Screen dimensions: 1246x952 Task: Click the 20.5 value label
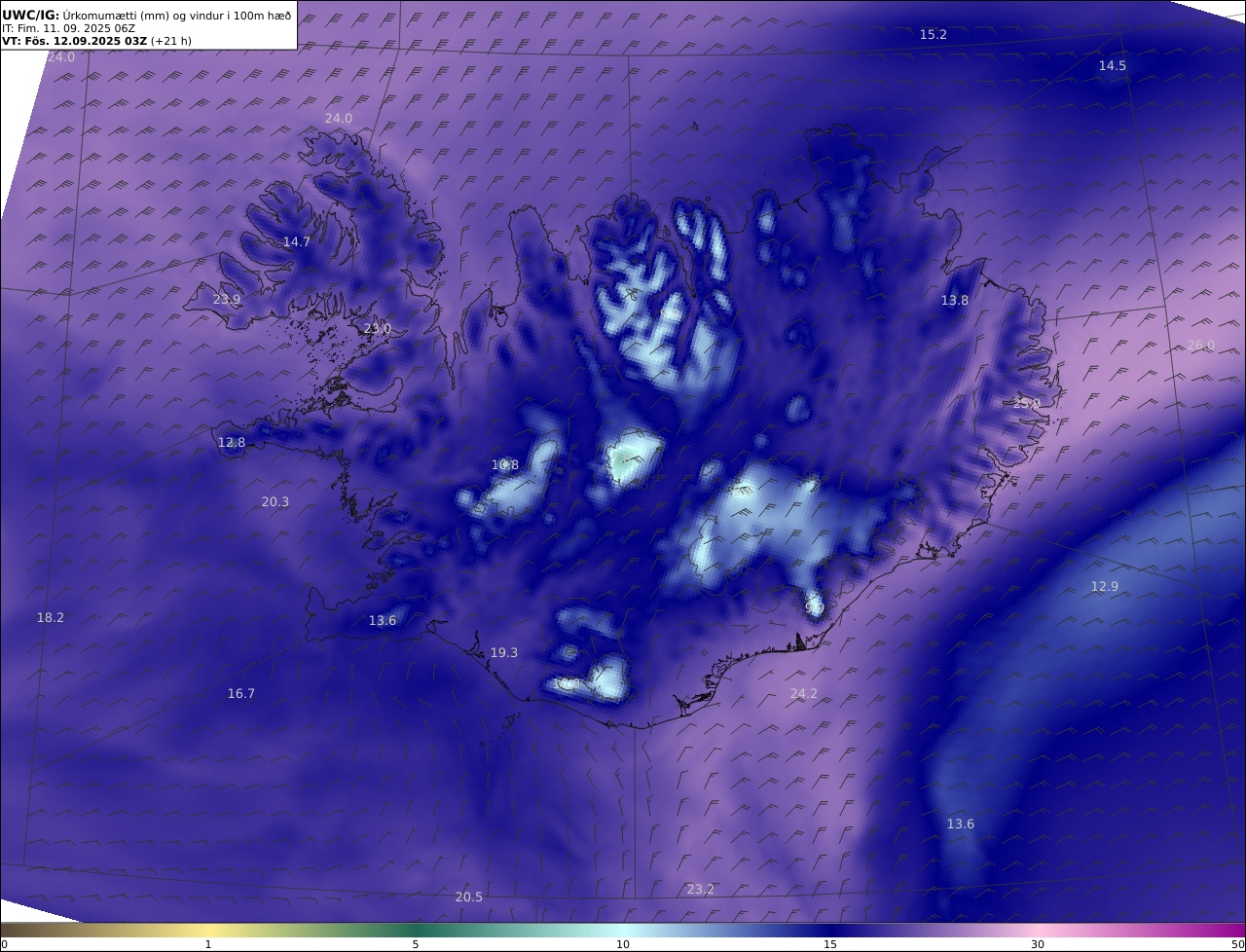469,897
